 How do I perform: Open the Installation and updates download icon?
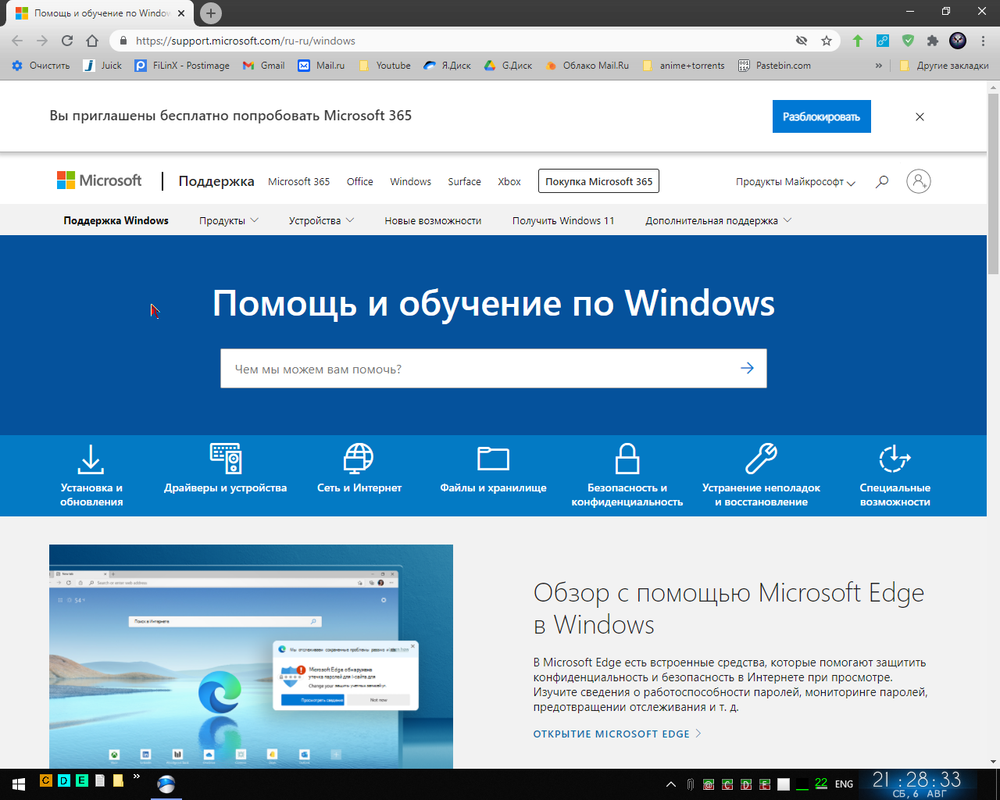tap(91, 459)
